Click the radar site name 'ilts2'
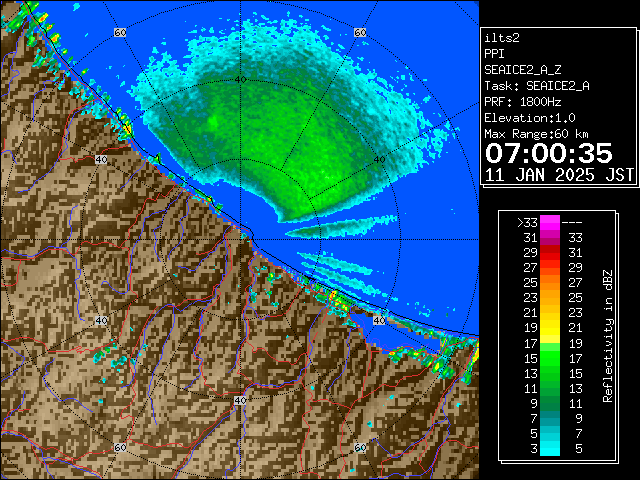 pos(502,38)
